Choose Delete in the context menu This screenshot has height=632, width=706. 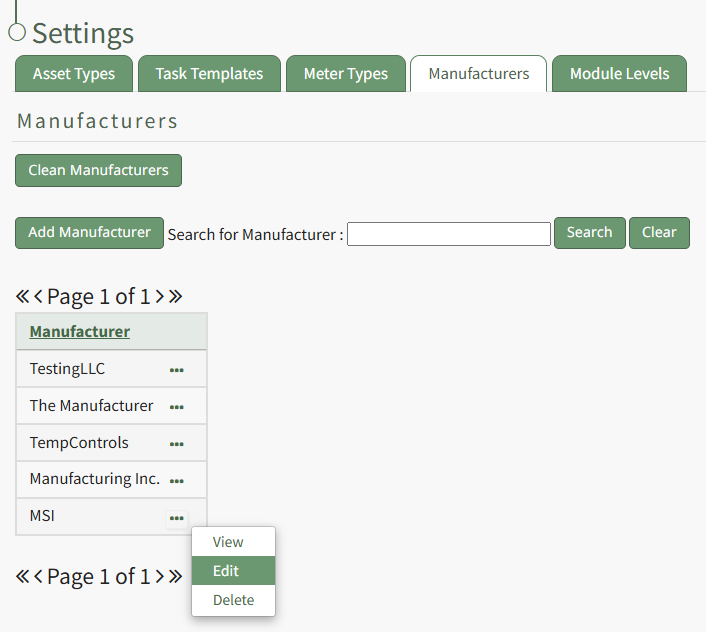coord(233,600)
